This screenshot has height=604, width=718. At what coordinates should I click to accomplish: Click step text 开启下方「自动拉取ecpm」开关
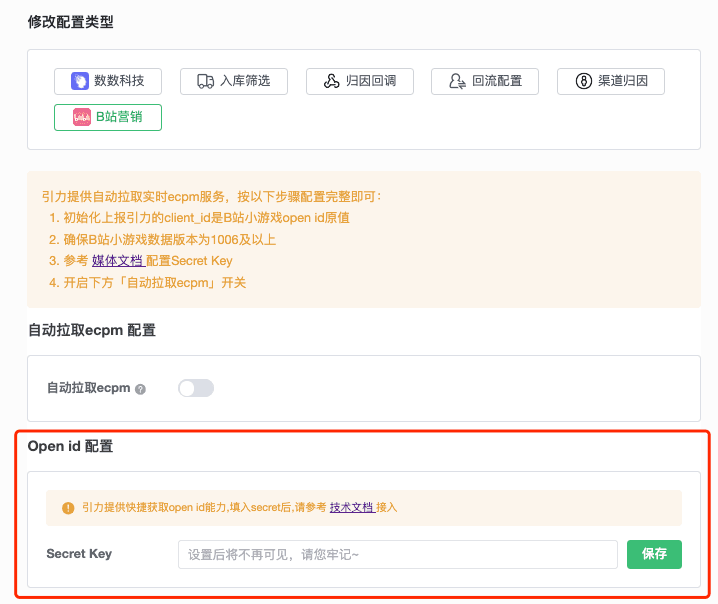point(154,283)
